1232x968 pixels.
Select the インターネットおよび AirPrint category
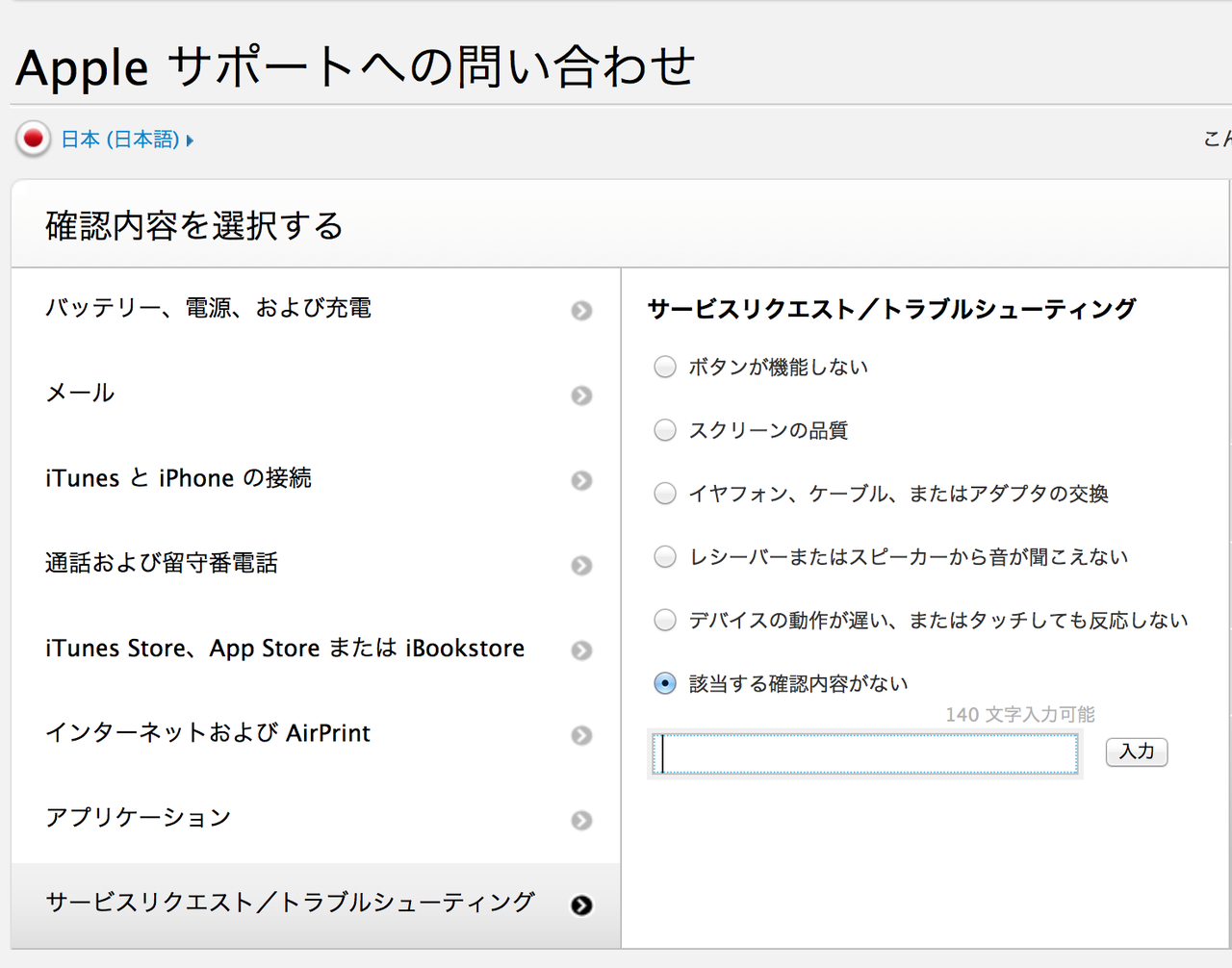(x=316, y=734)
